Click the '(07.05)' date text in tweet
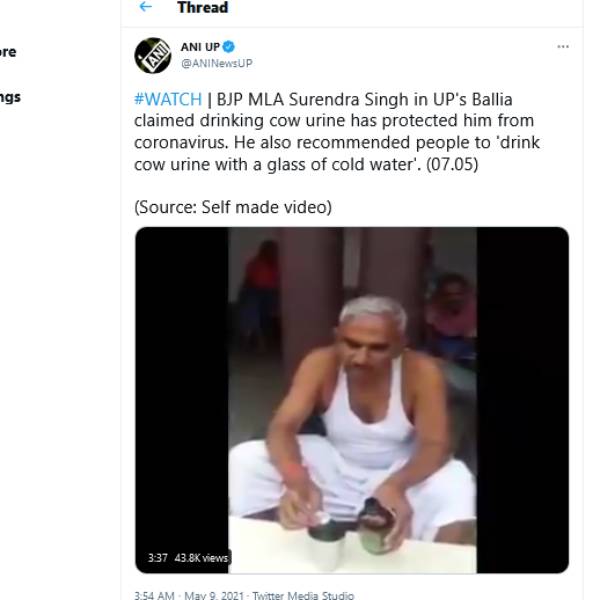The height and width of the screenshot is (600, 600). [x=452, y=163]
